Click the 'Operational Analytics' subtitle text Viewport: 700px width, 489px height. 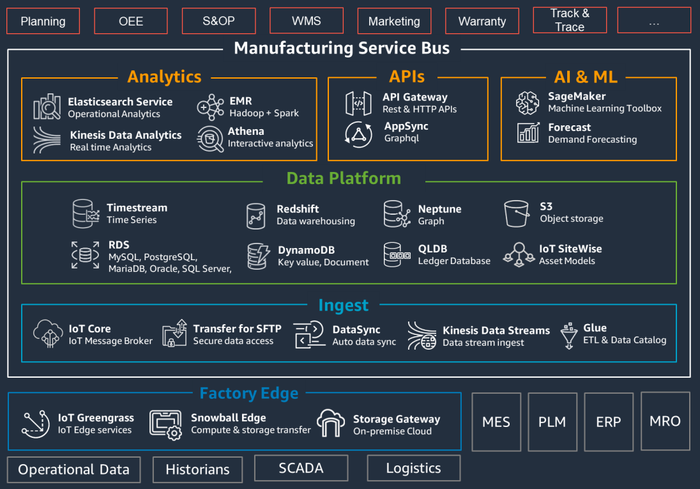pyautogui.click(x=114, y=114)
